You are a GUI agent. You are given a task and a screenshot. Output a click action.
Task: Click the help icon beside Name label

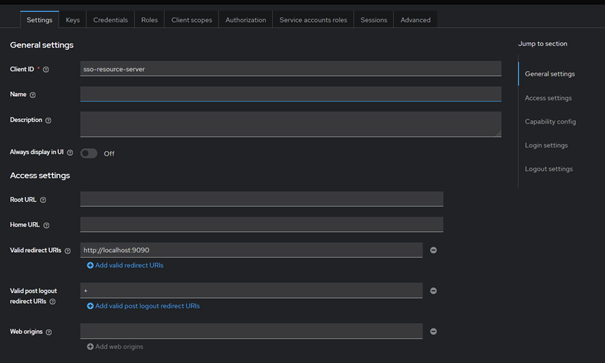coord(33,95)
